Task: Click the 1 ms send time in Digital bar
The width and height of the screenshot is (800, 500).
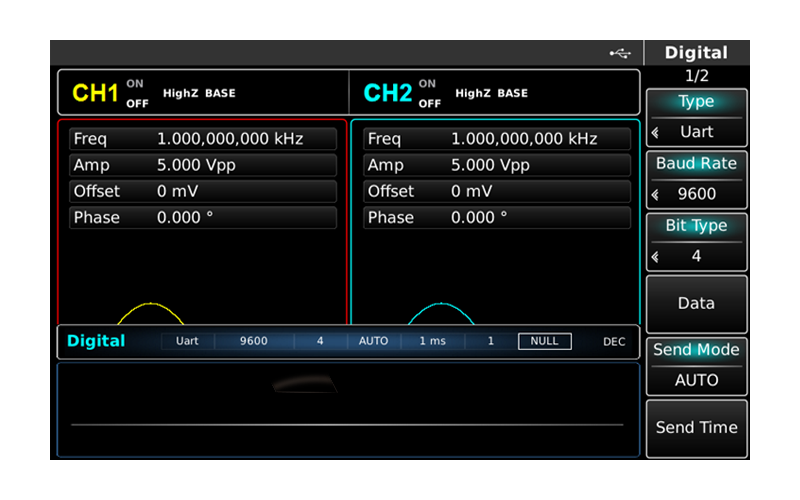Action: click(432, 341)
